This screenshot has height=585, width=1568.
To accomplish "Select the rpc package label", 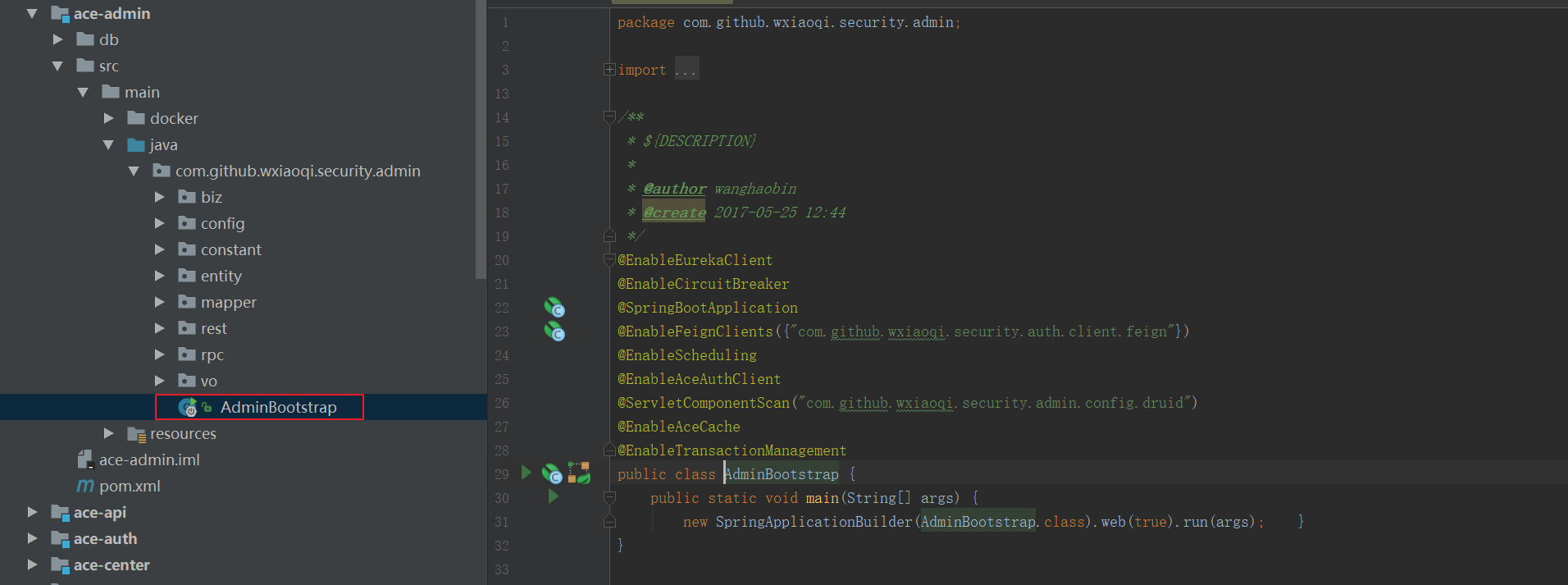I will (212, 354).
